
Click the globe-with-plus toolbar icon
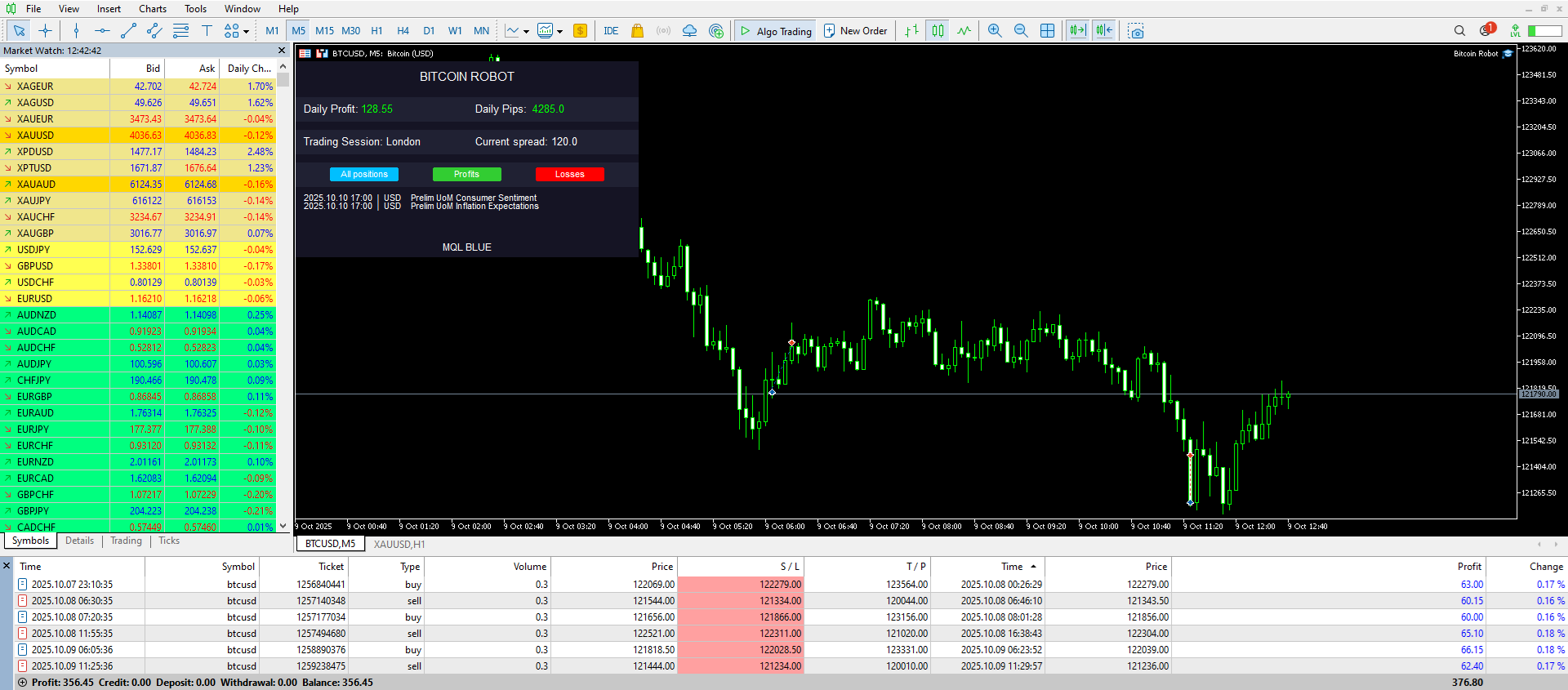point(716,31)
